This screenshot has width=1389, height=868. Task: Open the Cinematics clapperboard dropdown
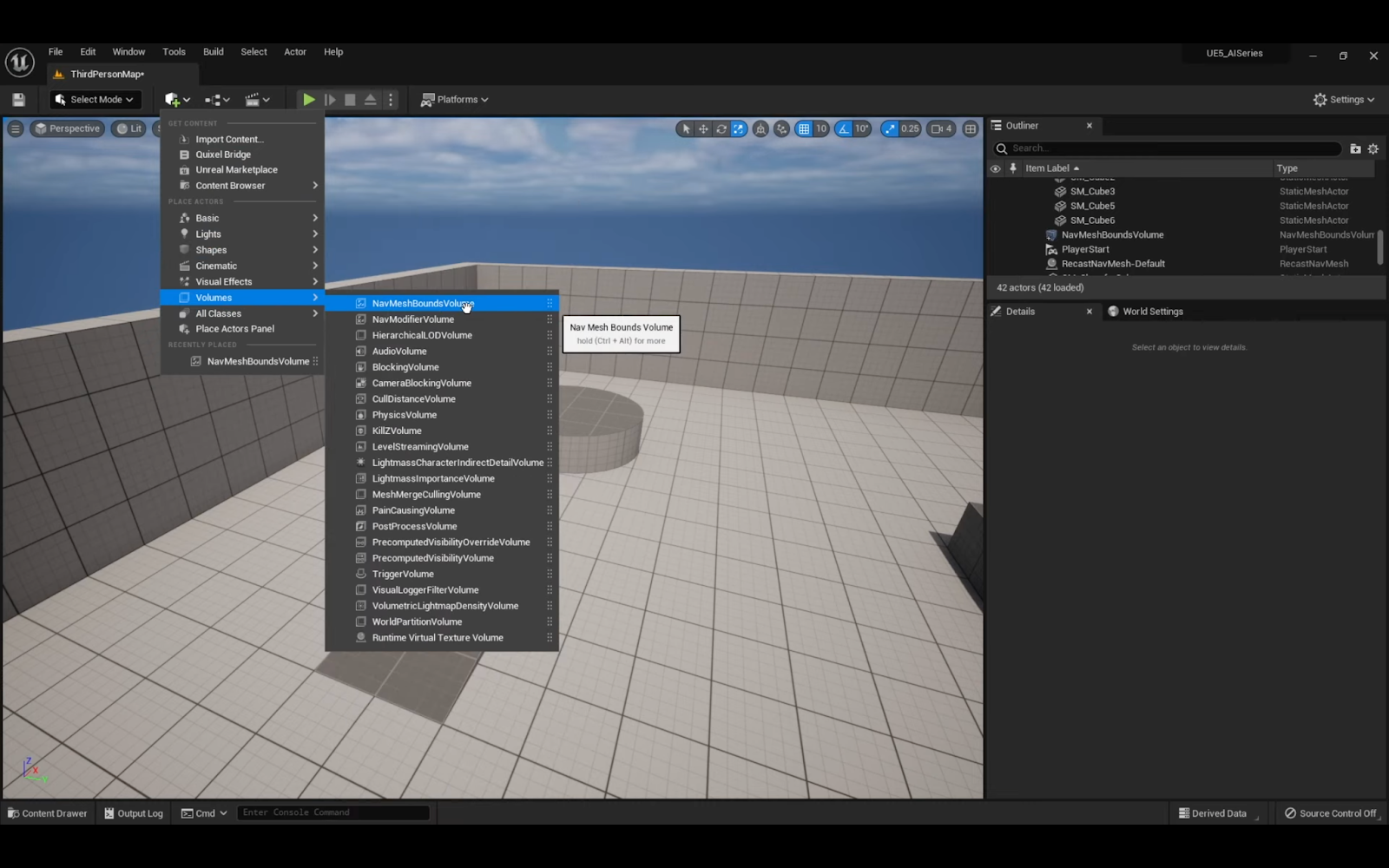(257, 100)
